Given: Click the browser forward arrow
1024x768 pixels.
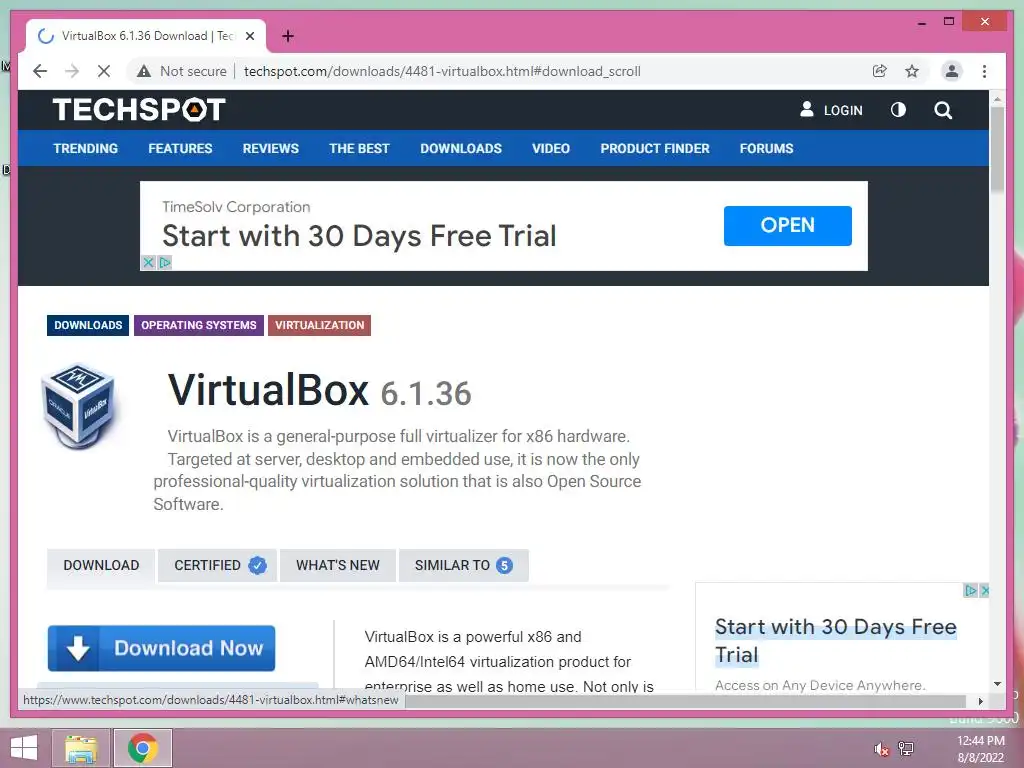Looking at the screenshot, I should (72, 71).
